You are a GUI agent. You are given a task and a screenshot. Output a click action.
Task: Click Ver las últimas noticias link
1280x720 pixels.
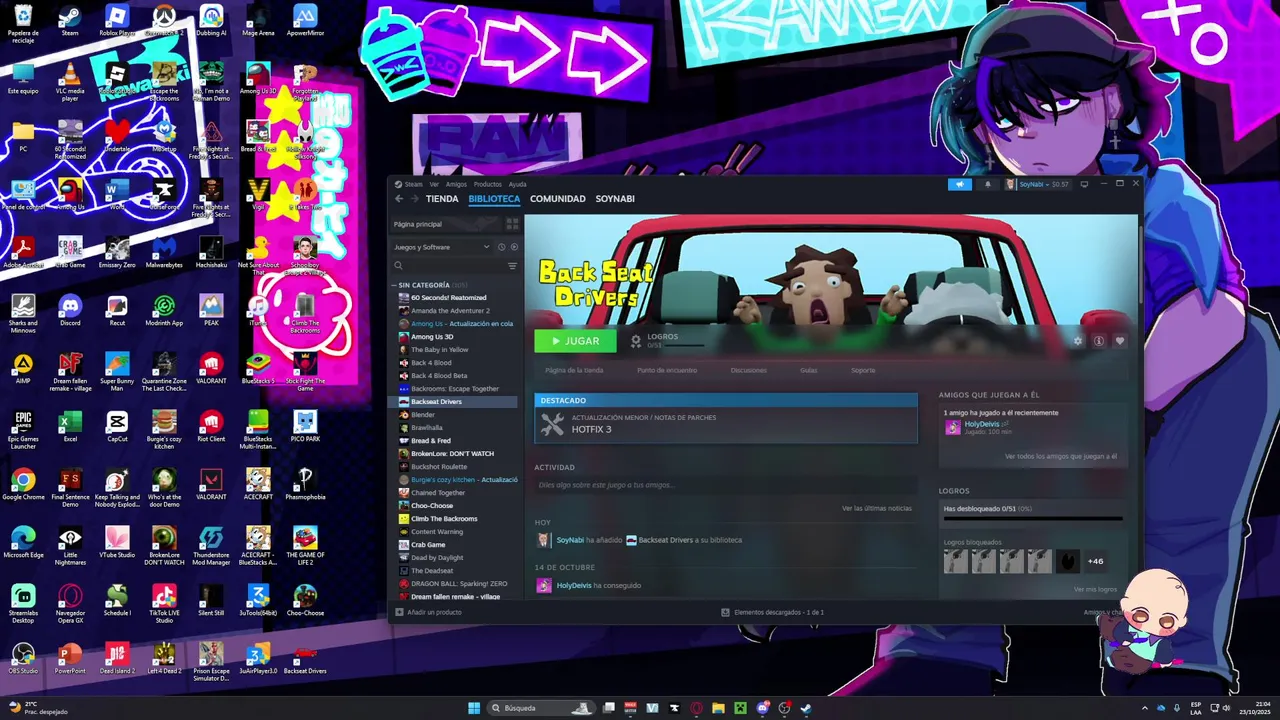[x=877, y=508]
